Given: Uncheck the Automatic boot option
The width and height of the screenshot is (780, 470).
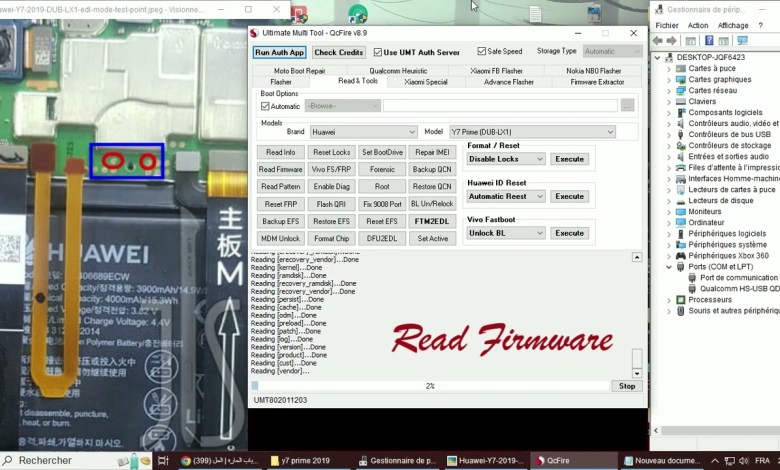Looking at the screenshot, I should pyautogui.click(x=265, y=105).
